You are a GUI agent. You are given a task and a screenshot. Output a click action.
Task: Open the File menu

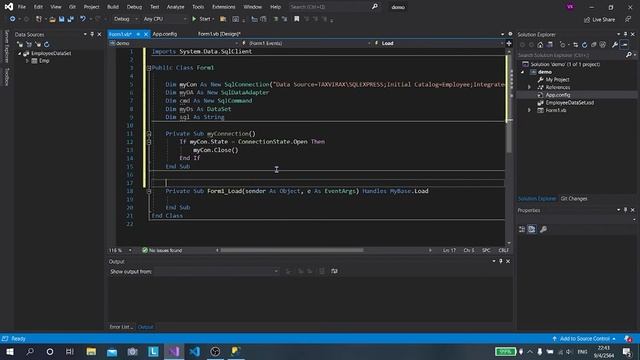pos(22,7)
